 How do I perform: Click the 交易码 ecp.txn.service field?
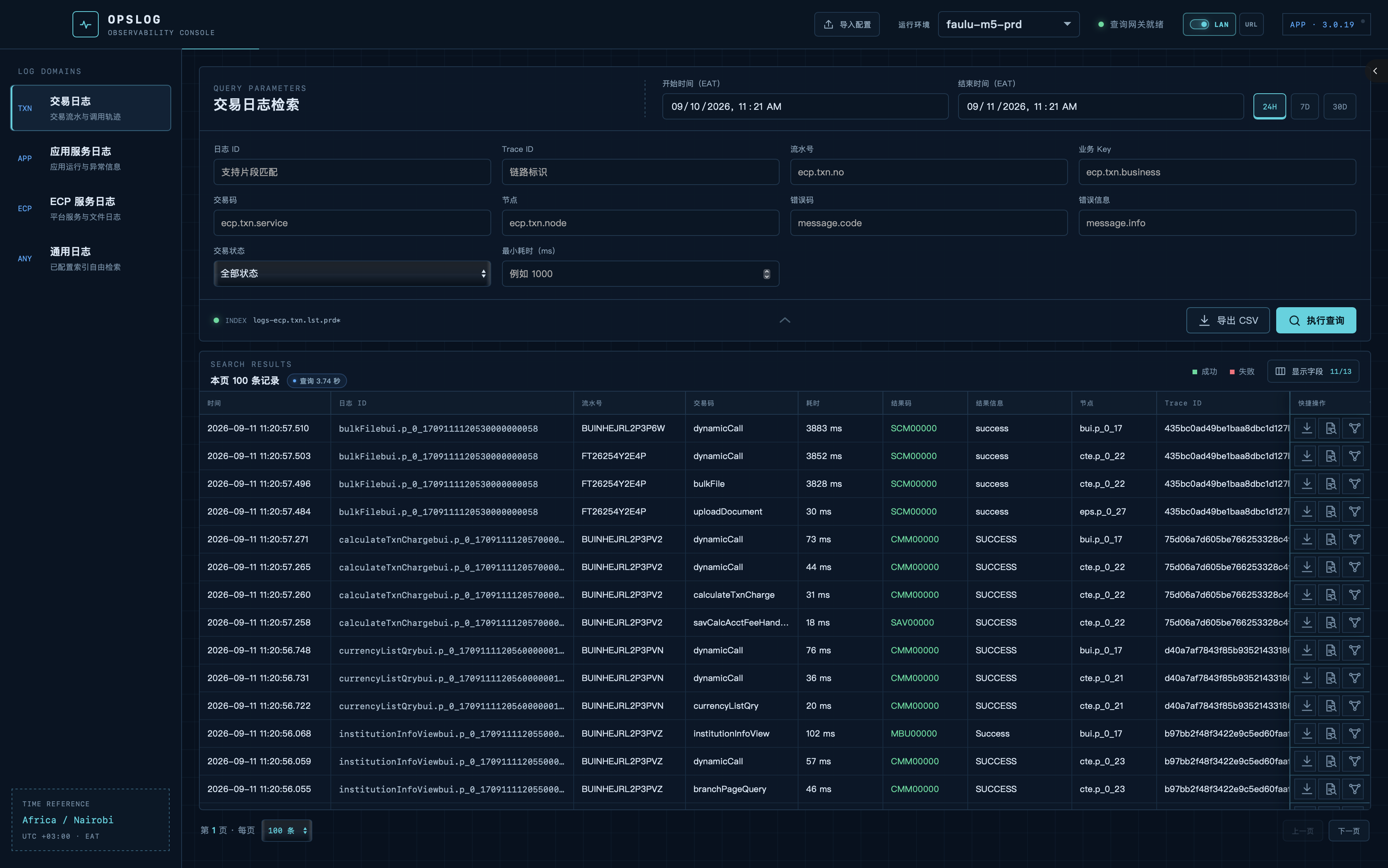point(352,223)
